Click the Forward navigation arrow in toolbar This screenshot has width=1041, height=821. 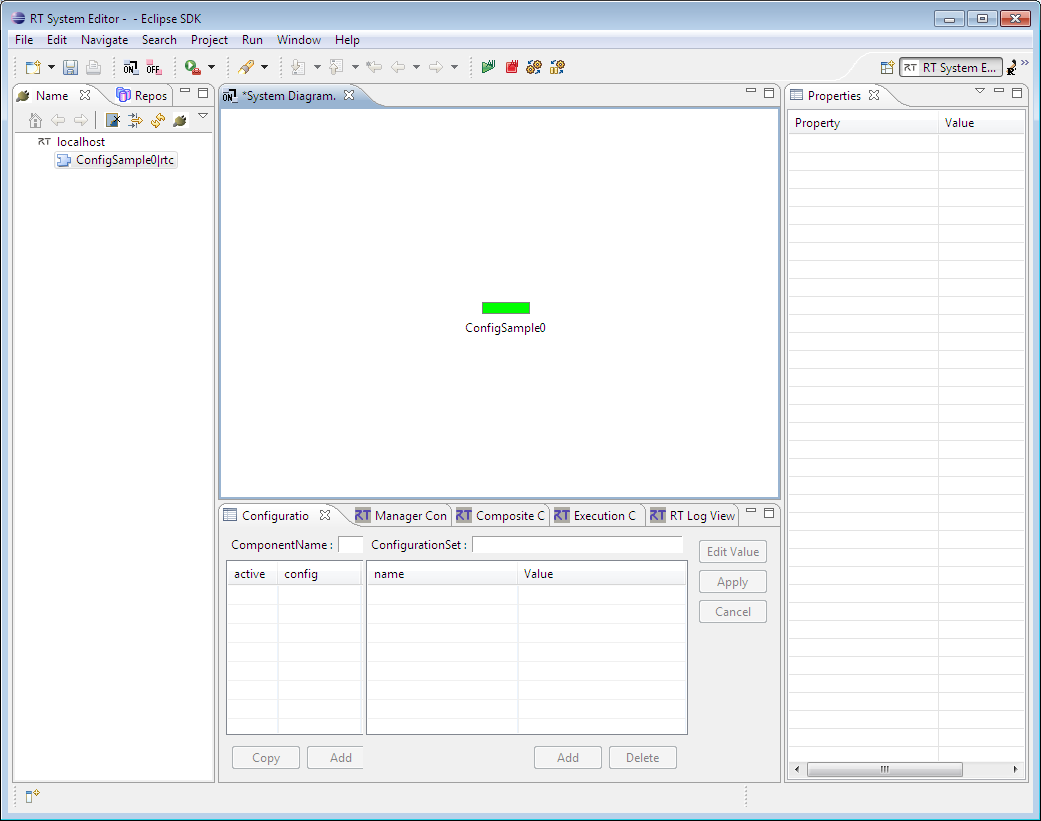(x=436, y=67)
